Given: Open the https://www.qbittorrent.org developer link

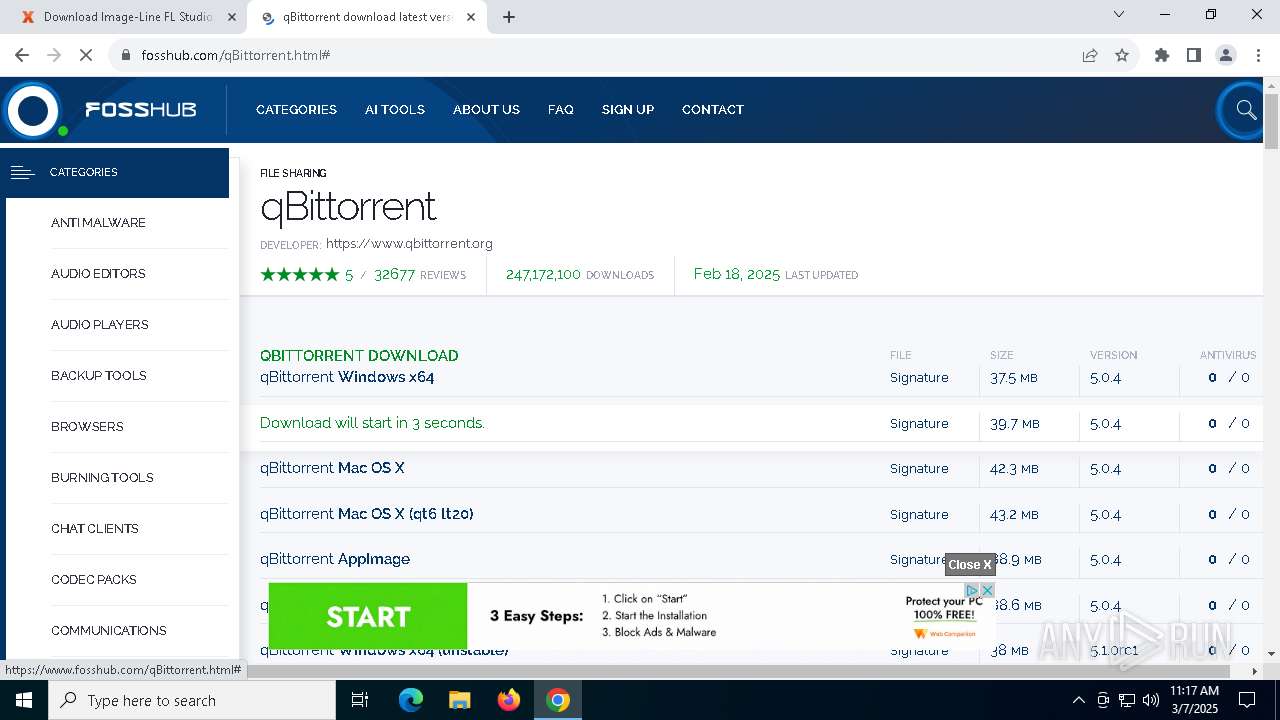Looking at the screenshot, I should click(409, 243).
